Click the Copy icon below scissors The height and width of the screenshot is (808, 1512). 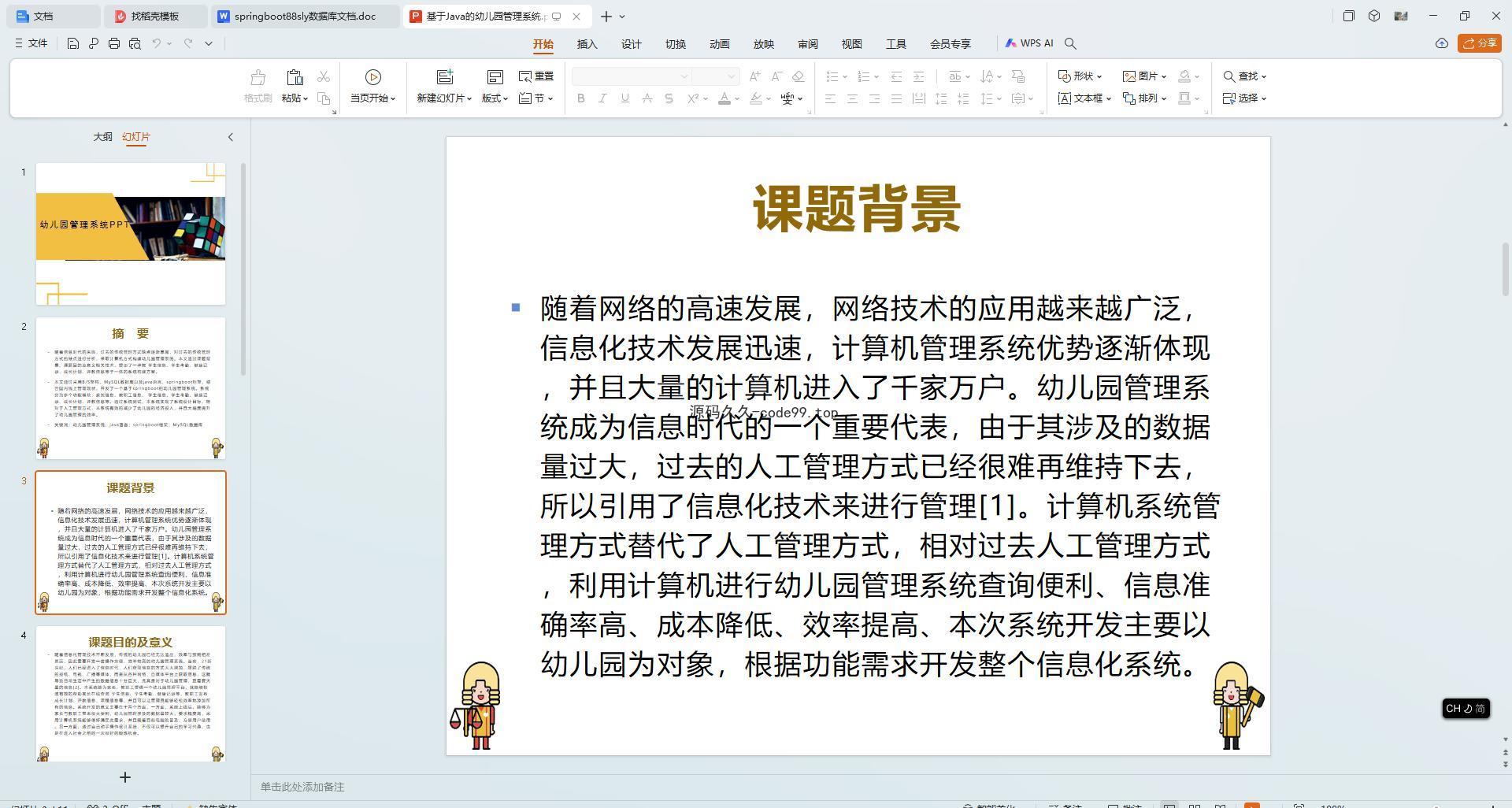324,98
